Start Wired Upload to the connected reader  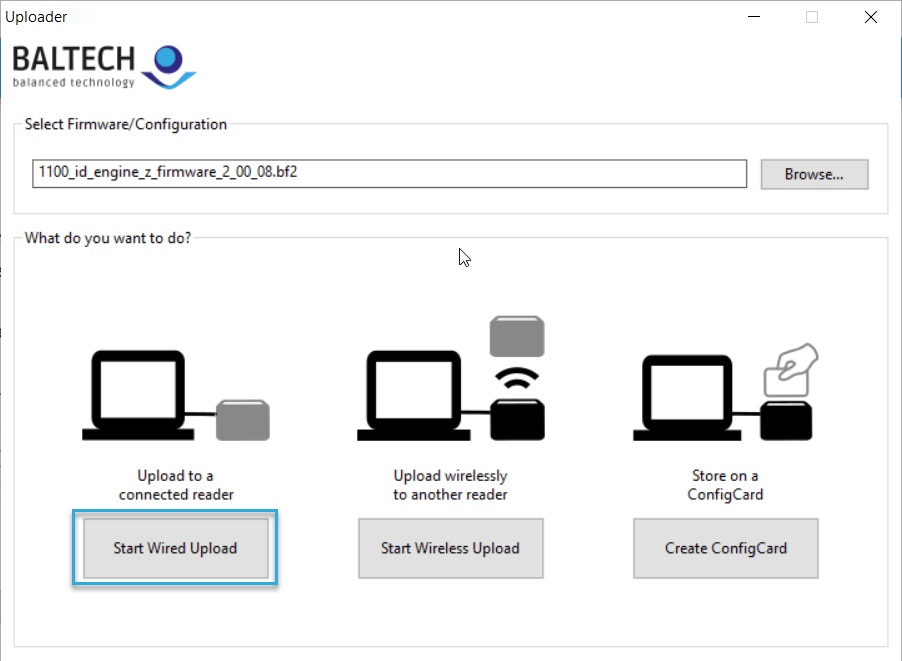(x=176, y=548)
